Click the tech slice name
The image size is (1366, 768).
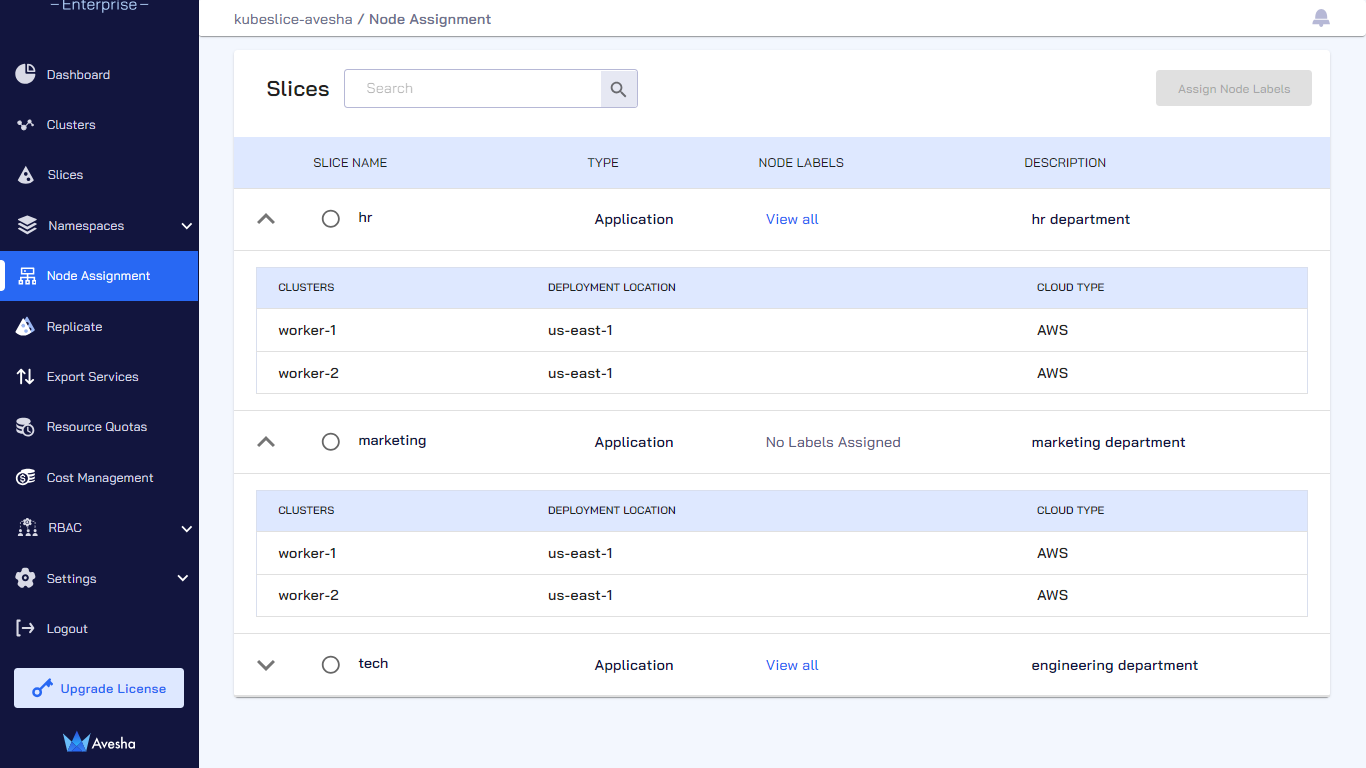(x=373, y=663)
